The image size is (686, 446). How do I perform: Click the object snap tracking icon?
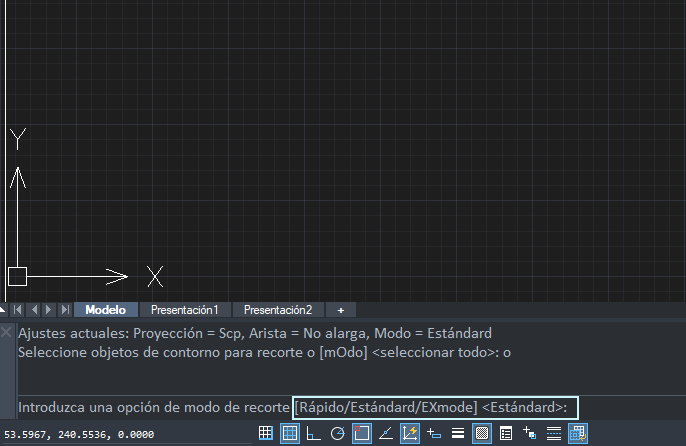click(385, 433)
